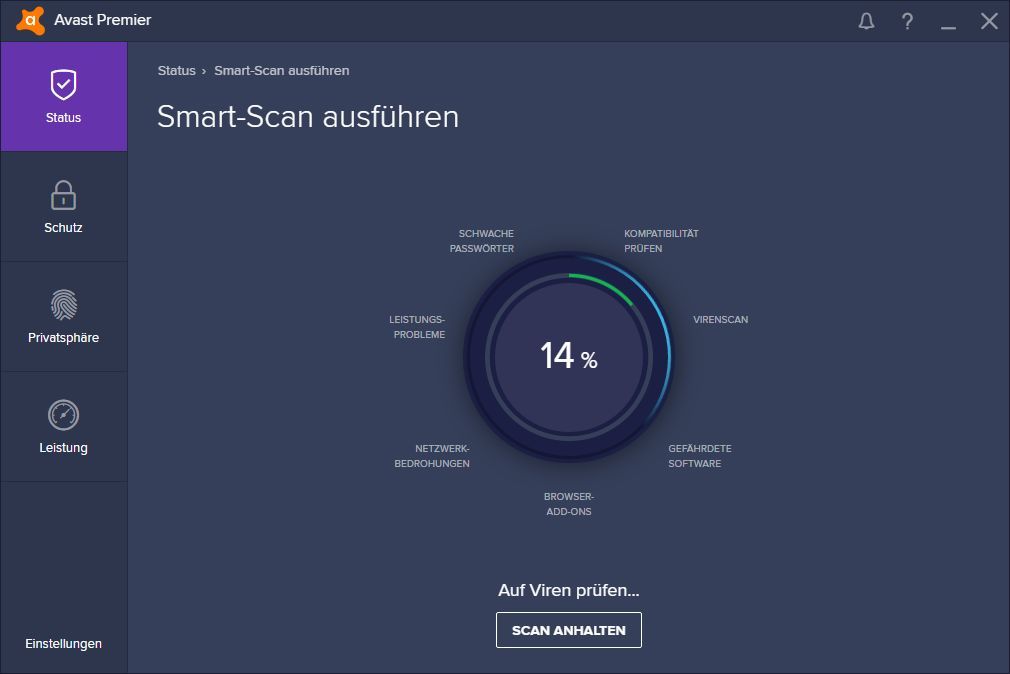Viewport: 1010px width, 674px height.
Task: Click the Status shield icon
Action: point(63,85)
